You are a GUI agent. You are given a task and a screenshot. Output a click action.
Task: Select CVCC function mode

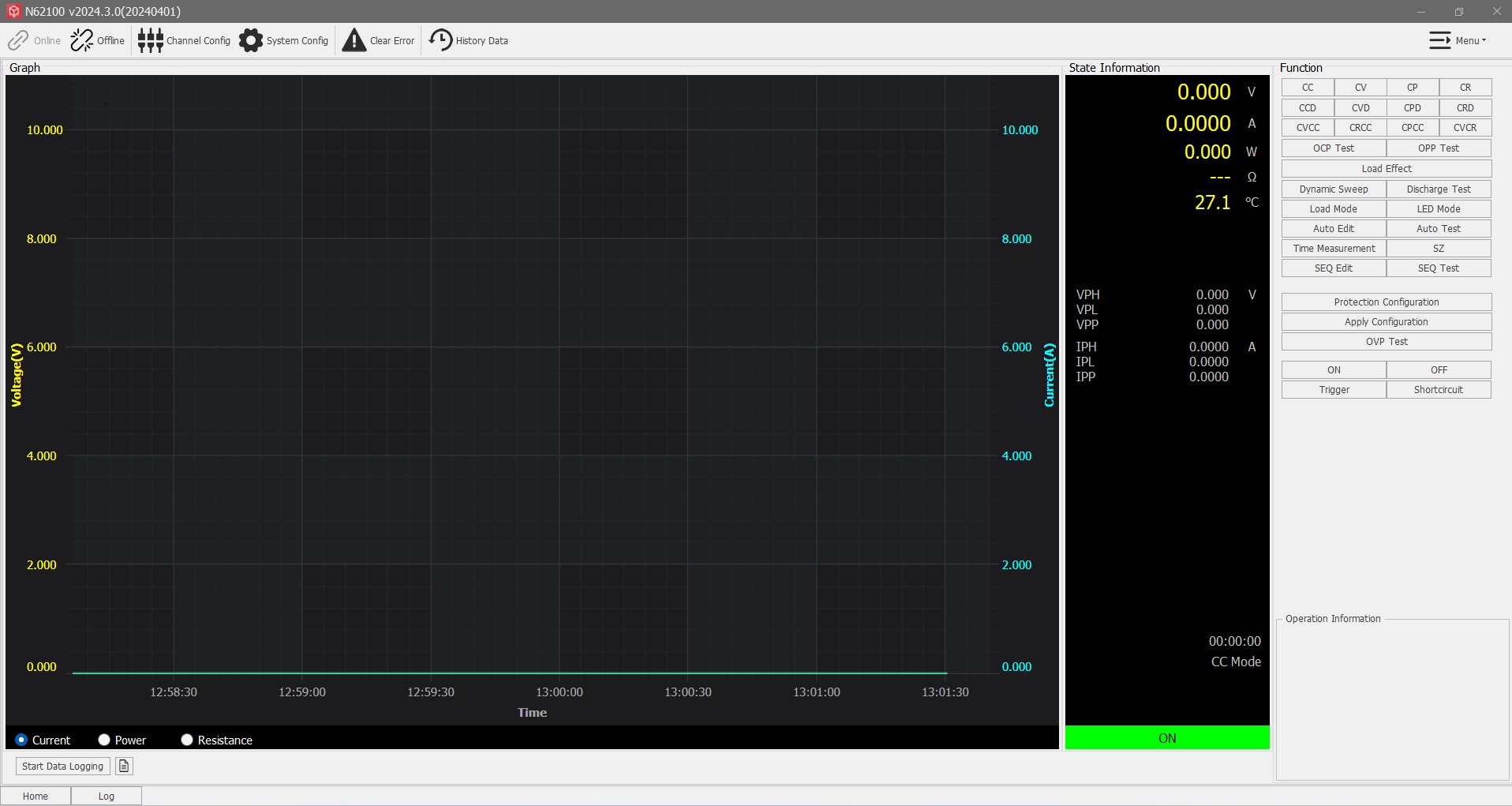(x=1308, y=127)
